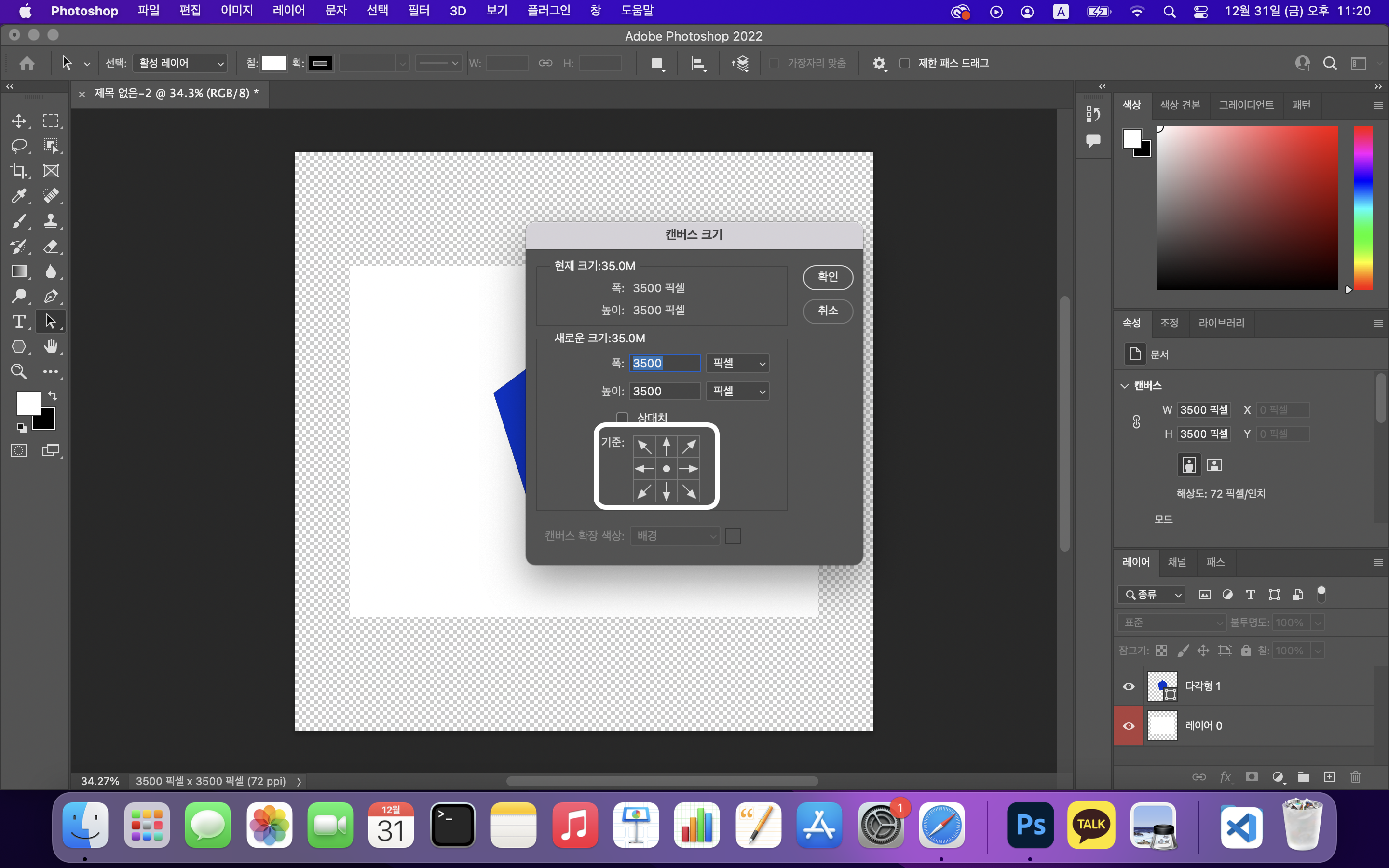Open the Layers panel options menu
This screenshot has width=1389, height=868.
click(x=1377, y=563)
